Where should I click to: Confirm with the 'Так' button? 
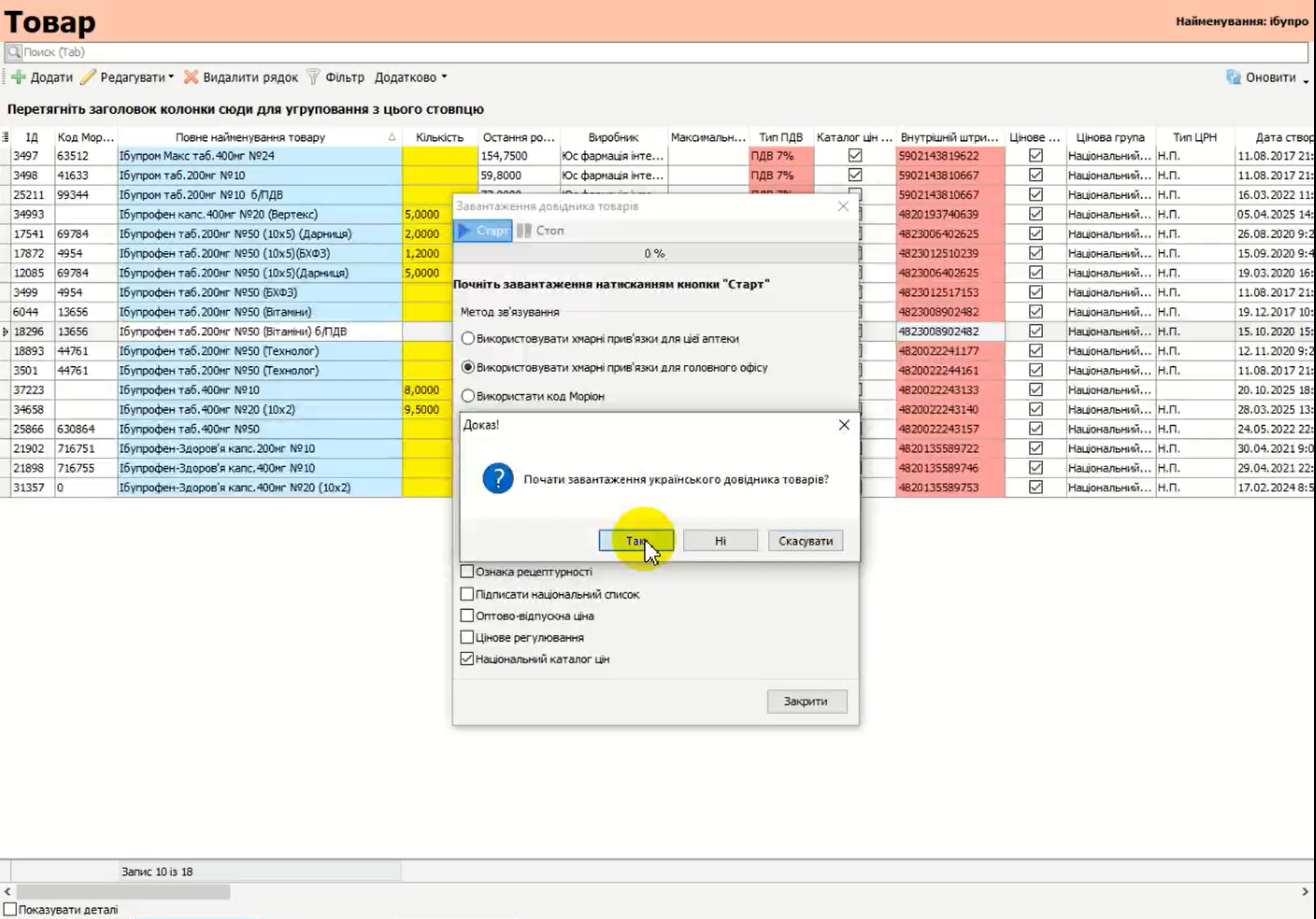point(635,541)
